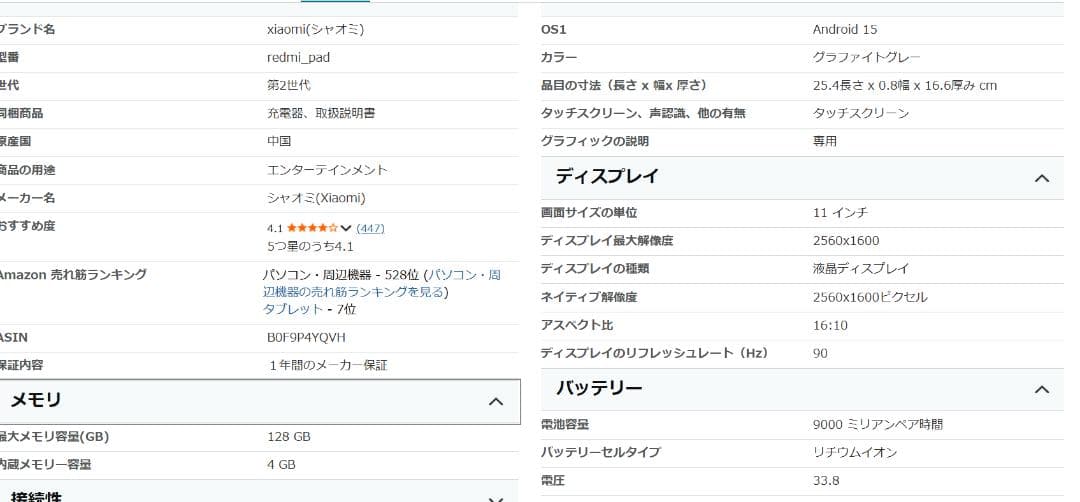
Task: Click the 4.1 rating number
Action: click(x=275, y=228)
